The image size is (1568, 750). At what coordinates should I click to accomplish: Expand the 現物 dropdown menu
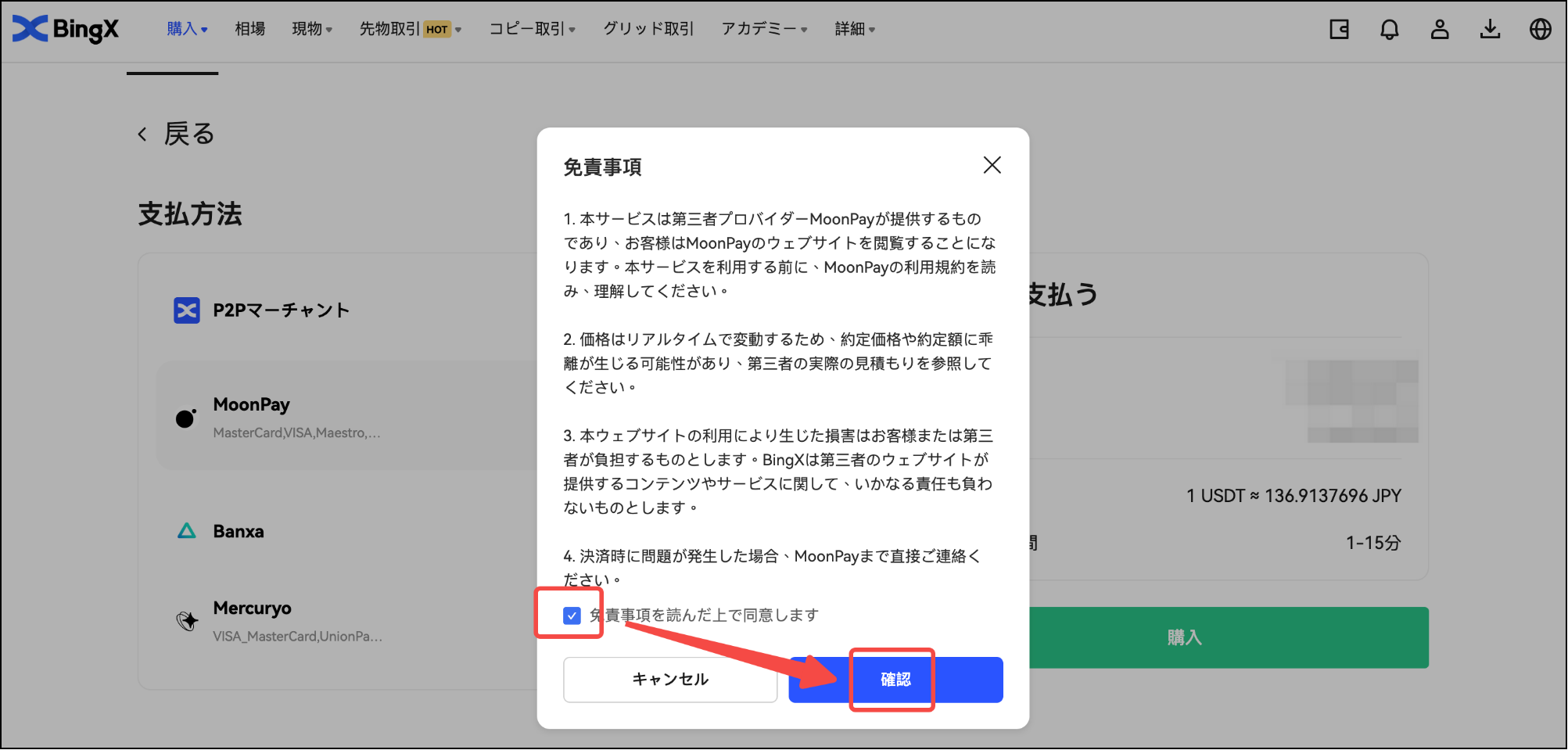(x=312, y=29)
